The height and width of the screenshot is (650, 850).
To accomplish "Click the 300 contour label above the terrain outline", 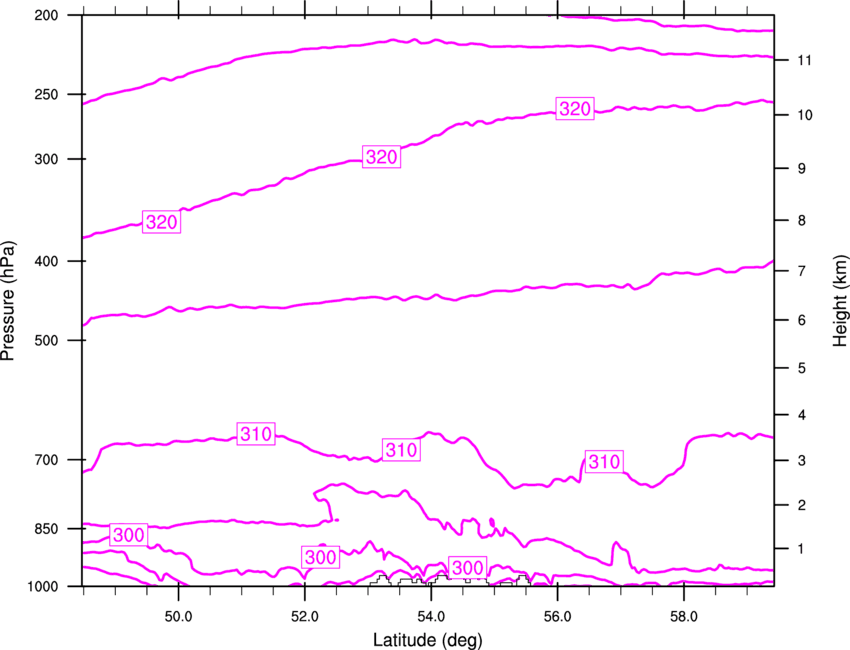I will pyautogui.click(x=467, y=568).
